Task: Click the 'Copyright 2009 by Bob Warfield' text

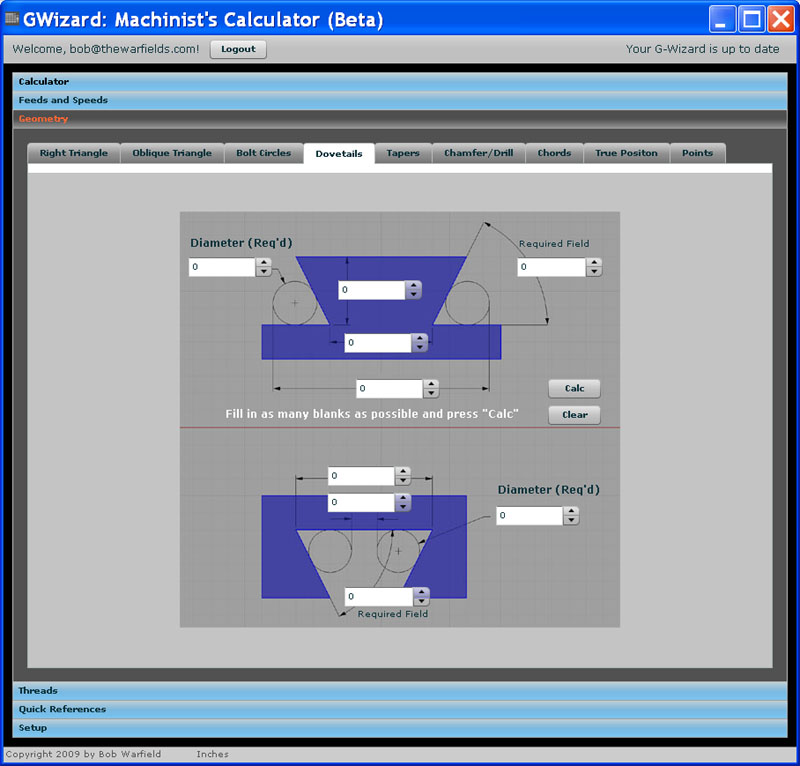Action: point(83,754)
